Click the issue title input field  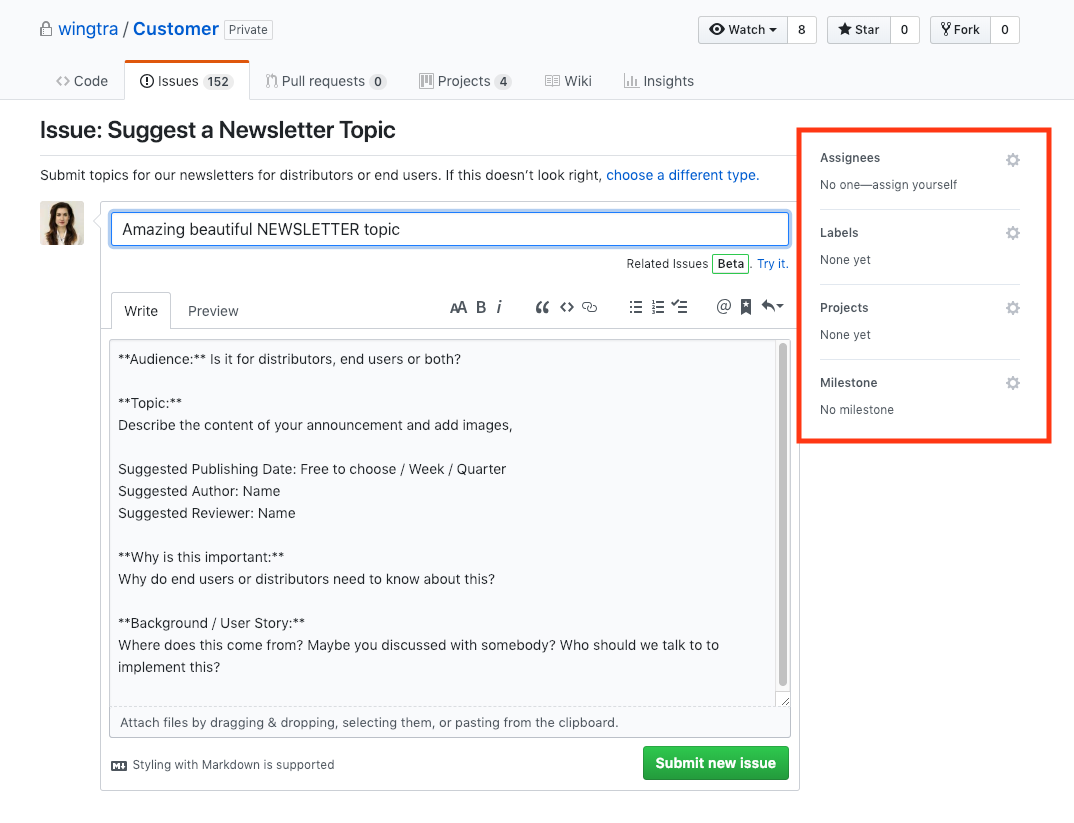(449, 229)
